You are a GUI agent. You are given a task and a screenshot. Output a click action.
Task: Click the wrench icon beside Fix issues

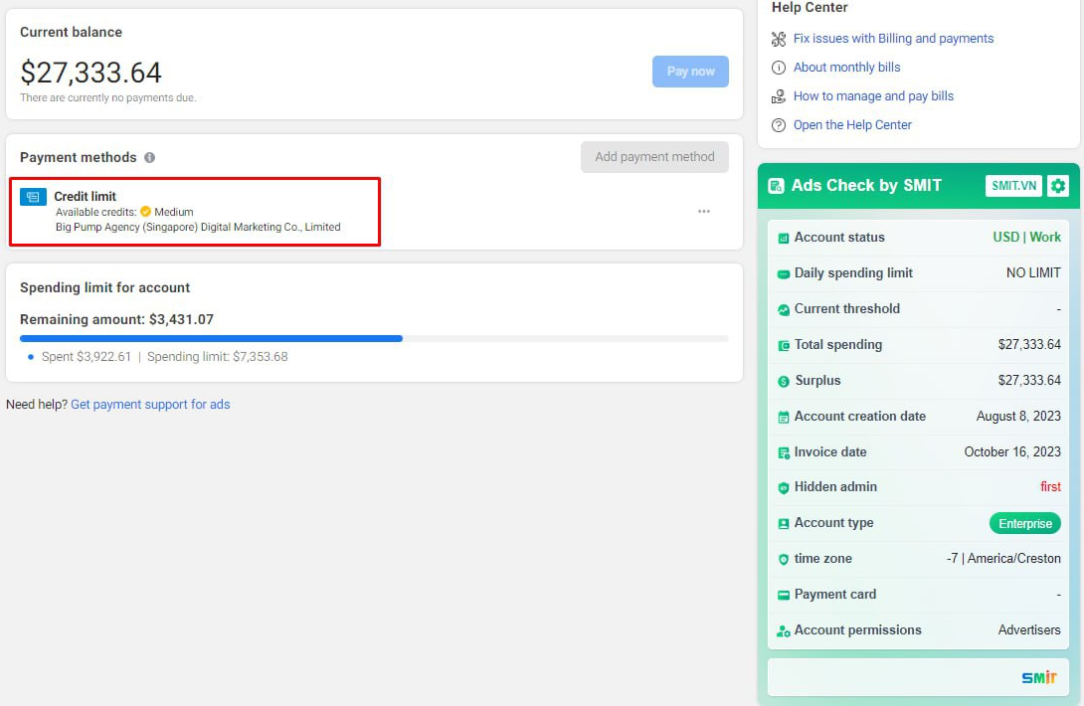click(x=778, y=39)
